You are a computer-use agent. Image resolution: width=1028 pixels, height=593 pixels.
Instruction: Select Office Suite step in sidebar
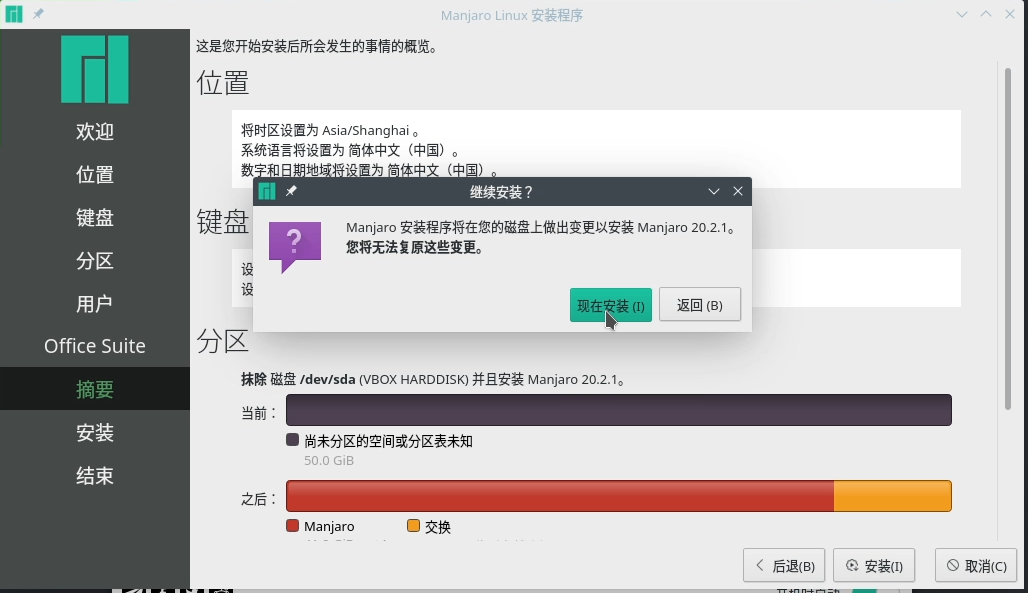click(94, 346)
